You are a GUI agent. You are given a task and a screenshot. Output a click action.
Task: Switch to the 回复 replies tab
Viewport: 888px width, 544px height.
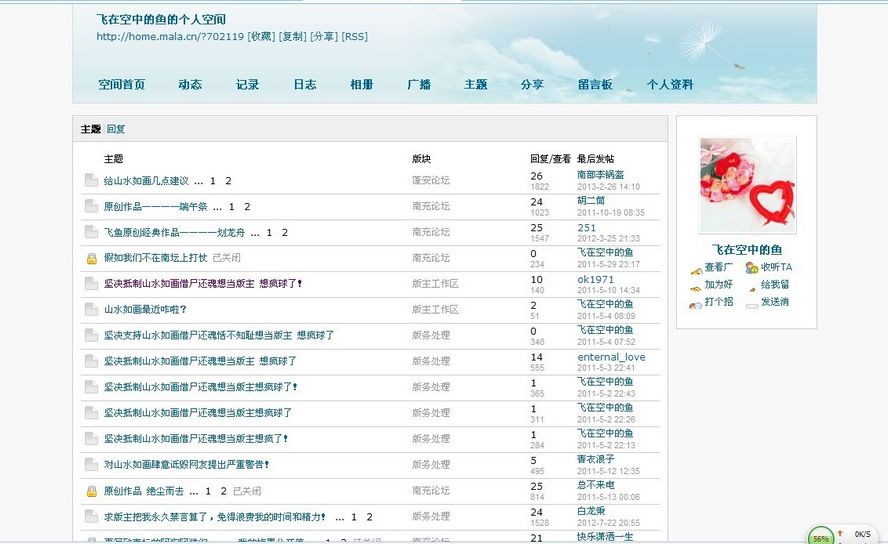pyautogui.click(x=116, y=130)
